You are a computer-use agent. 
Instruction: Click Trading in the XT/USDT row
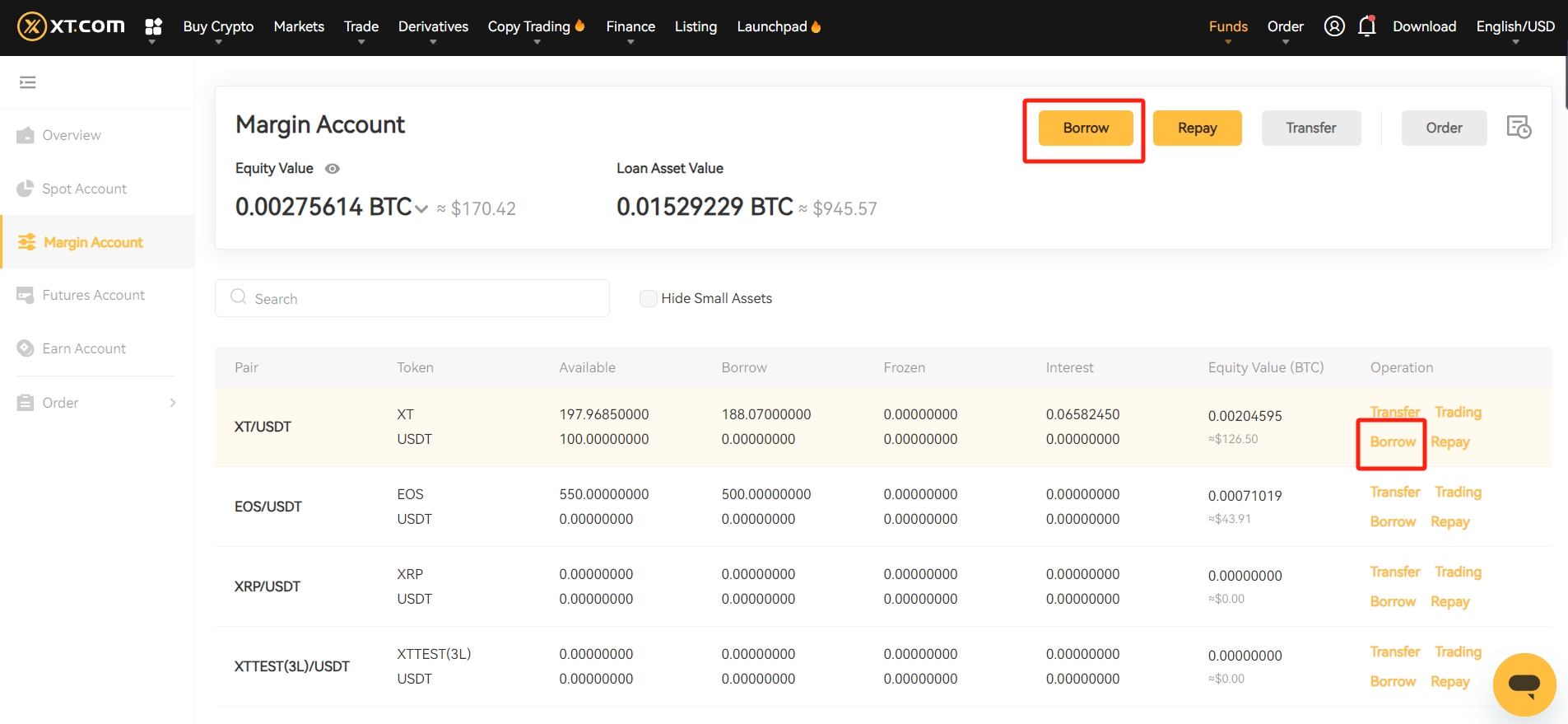[x=1458, y=412]
